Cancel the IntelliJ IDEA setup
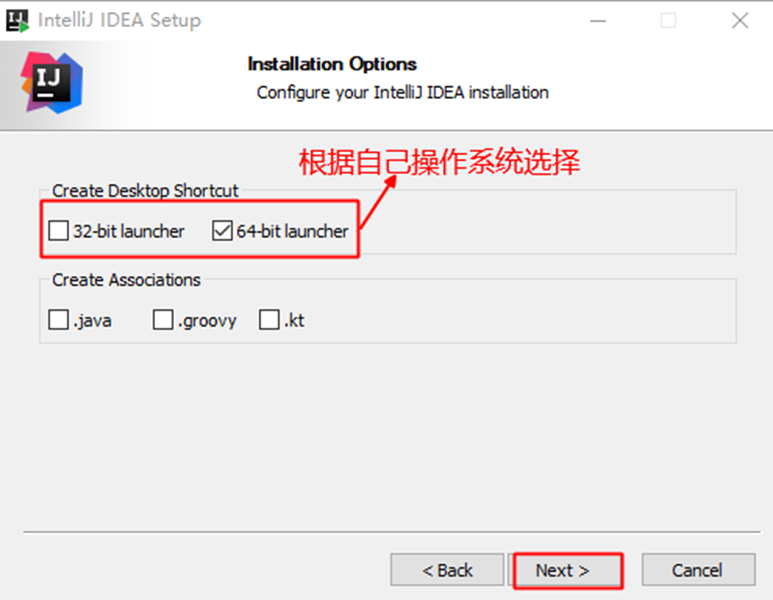Screen dimensions: 773x600 698,570
